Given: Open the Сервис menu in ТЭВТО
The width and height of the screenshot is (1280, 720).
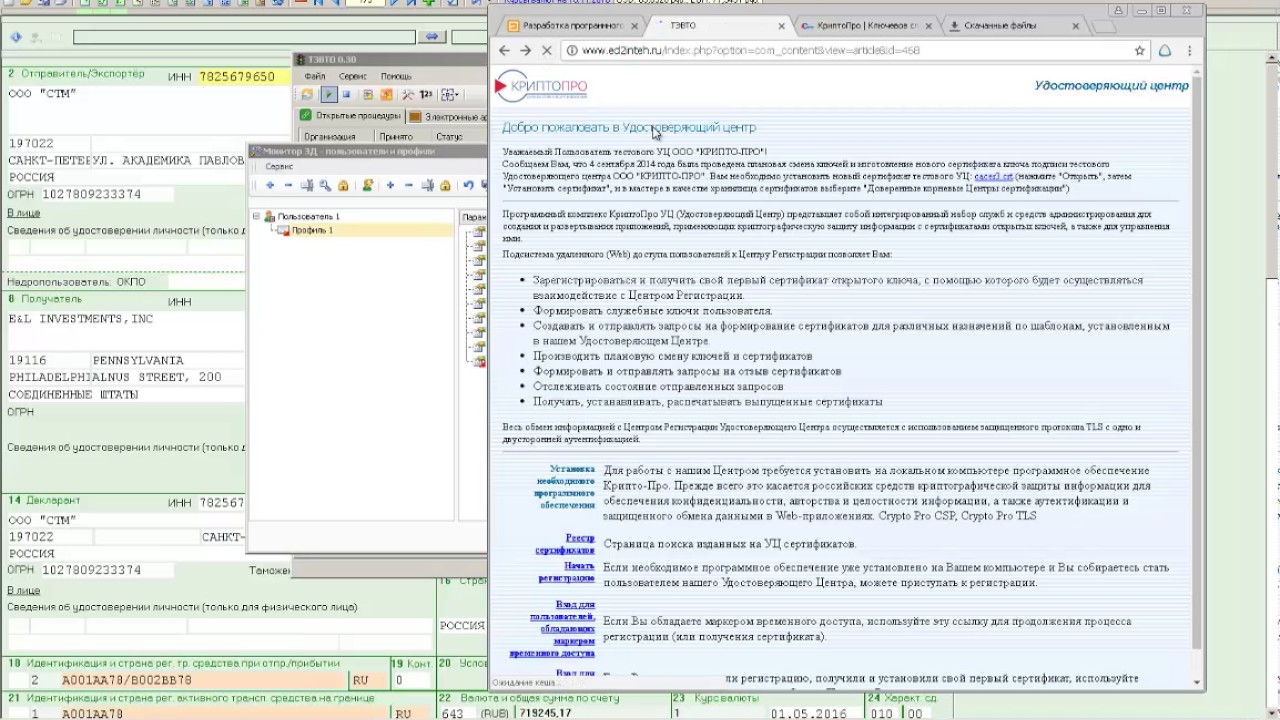Looking at the screenshot, I should pos(352,76).
